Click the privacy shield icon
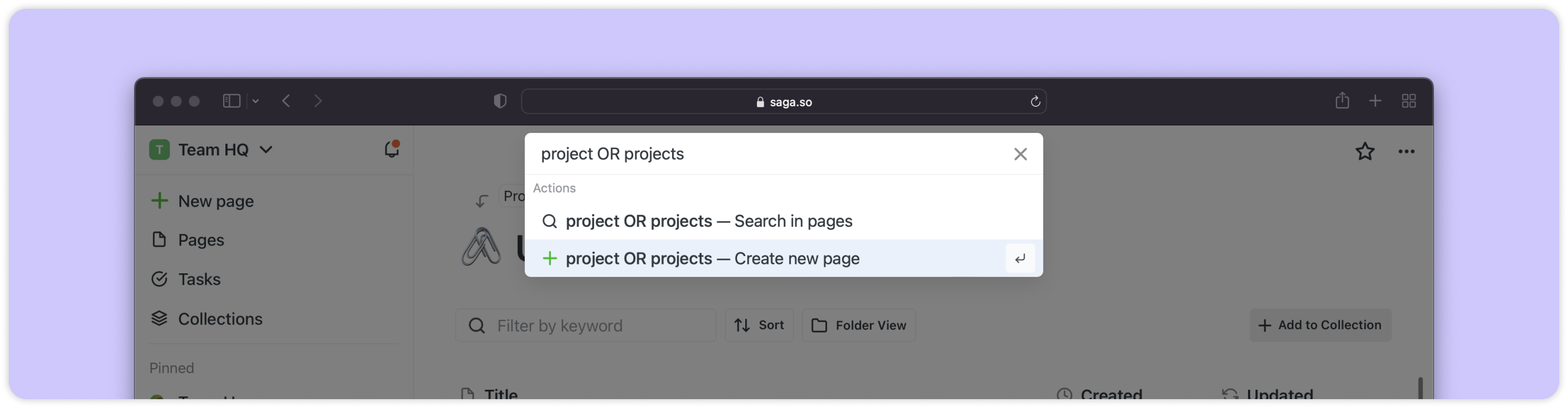The width and height of the screenshot is (1568, 408). point(500,101)
